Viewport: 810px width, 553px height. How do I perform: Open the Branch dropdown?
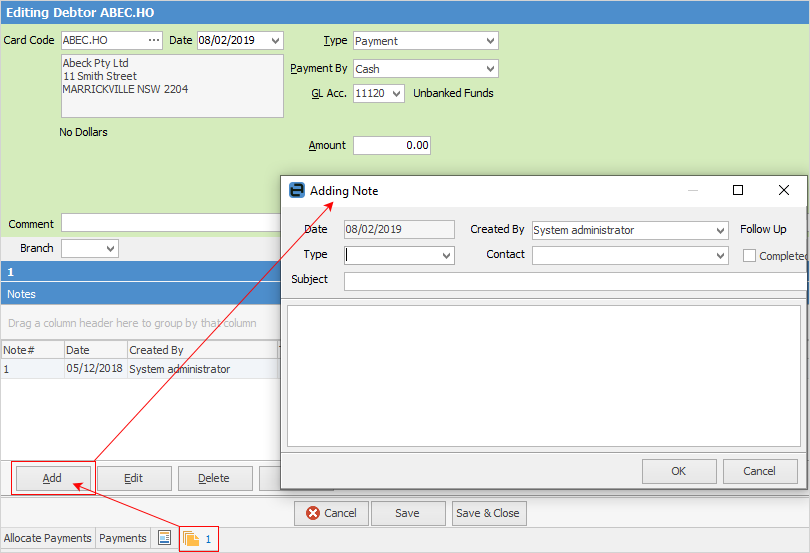[x=110, y=249]
